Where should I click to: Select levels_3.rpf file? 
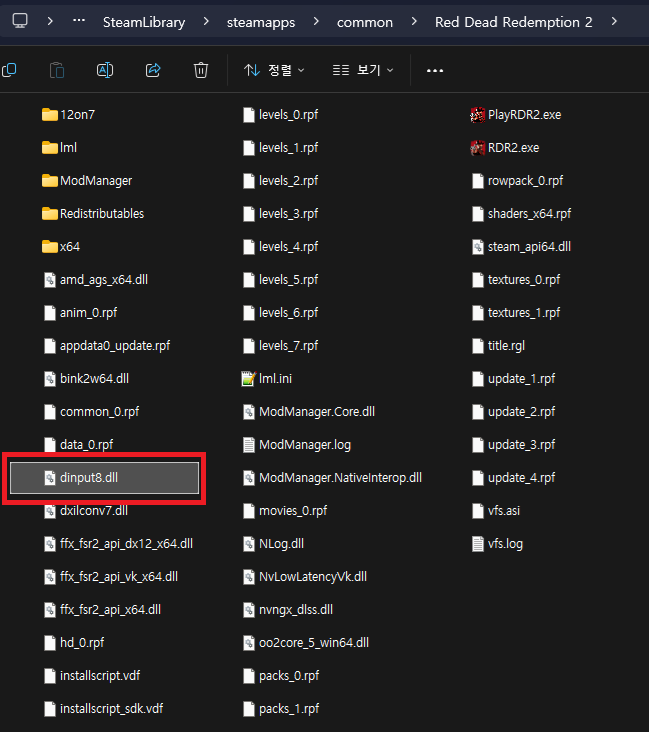click(281, 214)
